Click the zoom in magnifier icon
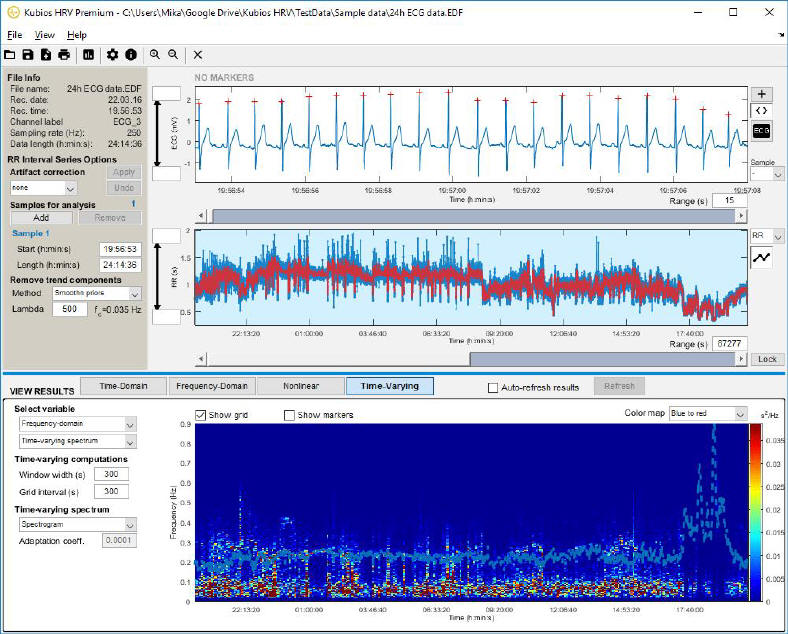This screenshot has height=634, width=788. coord(155,55)
